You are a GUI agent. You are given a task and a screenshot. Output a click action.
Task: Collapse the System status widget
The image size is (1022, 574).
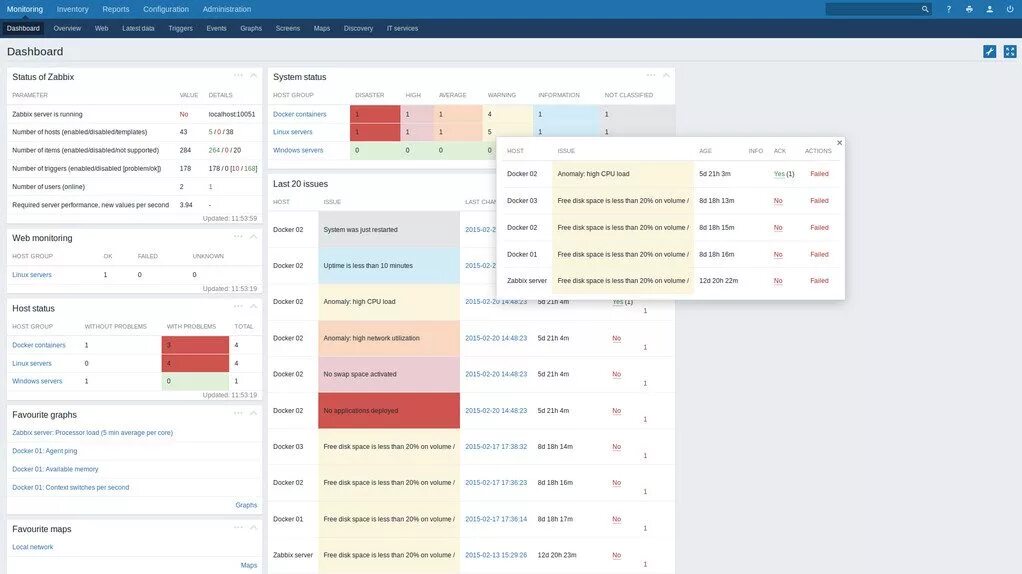666,76
